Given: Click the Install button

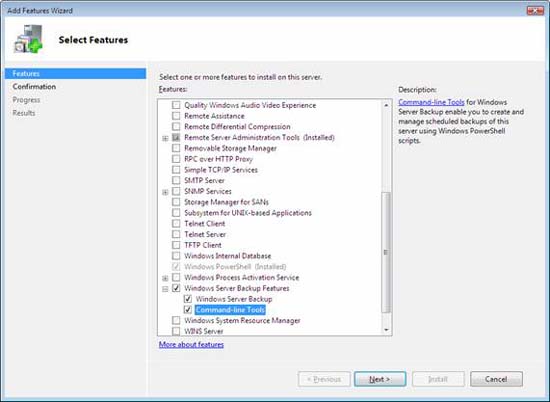Looking at the screenshot, I should [438, 379].
